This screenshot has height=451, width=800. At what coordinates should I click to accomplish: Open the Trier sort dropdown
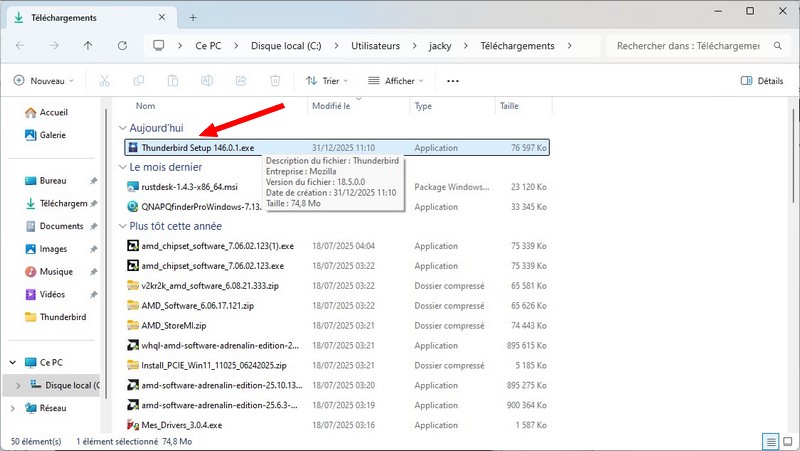324,81
